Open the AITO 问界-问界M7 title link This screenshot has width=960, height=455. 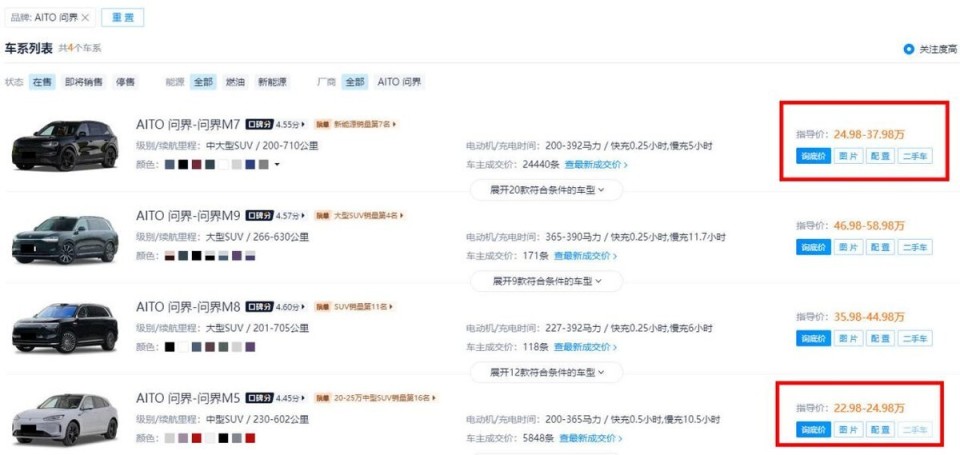coord(188,125)
